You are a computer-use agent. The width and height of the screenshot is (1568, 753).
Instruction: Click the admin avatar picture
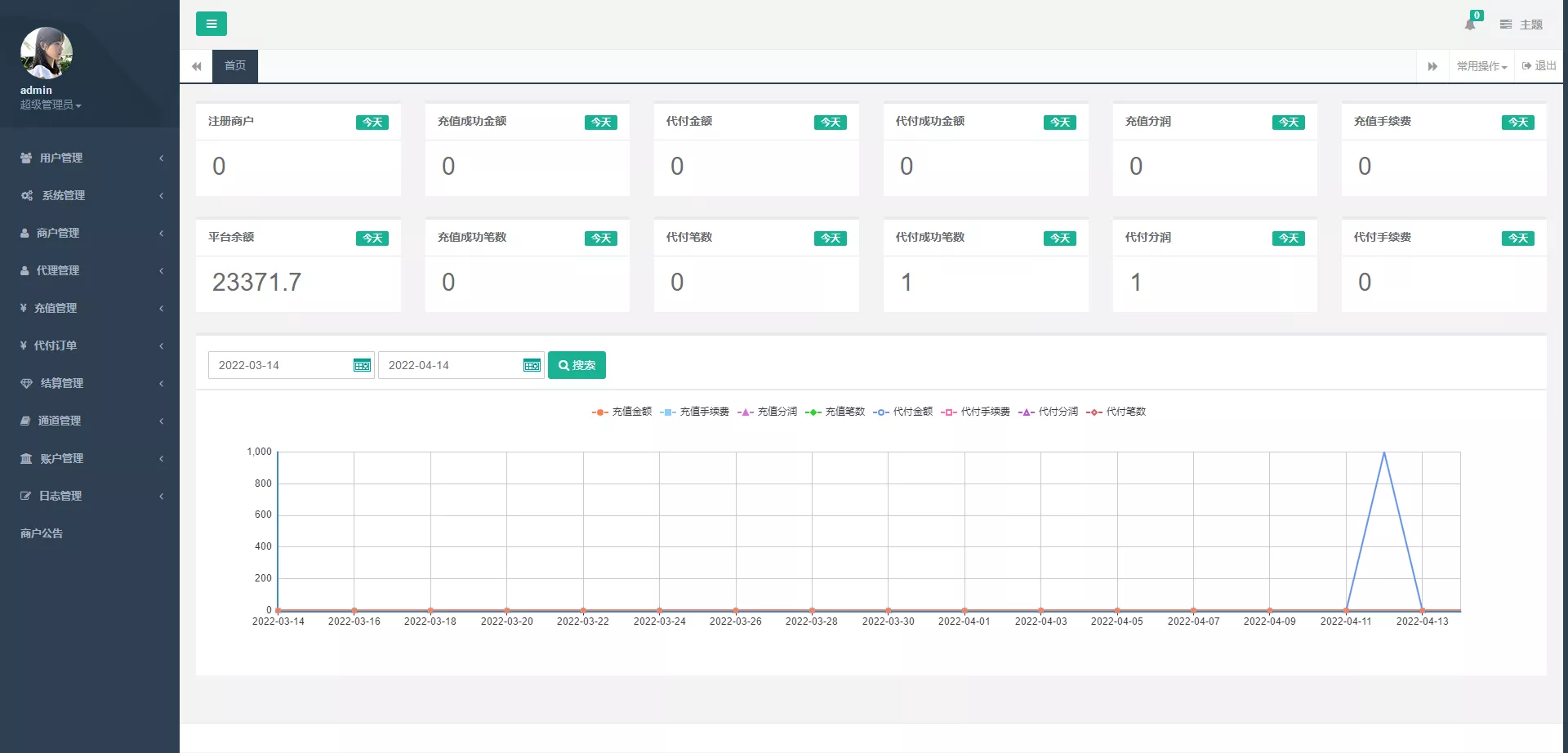[47, 53]
